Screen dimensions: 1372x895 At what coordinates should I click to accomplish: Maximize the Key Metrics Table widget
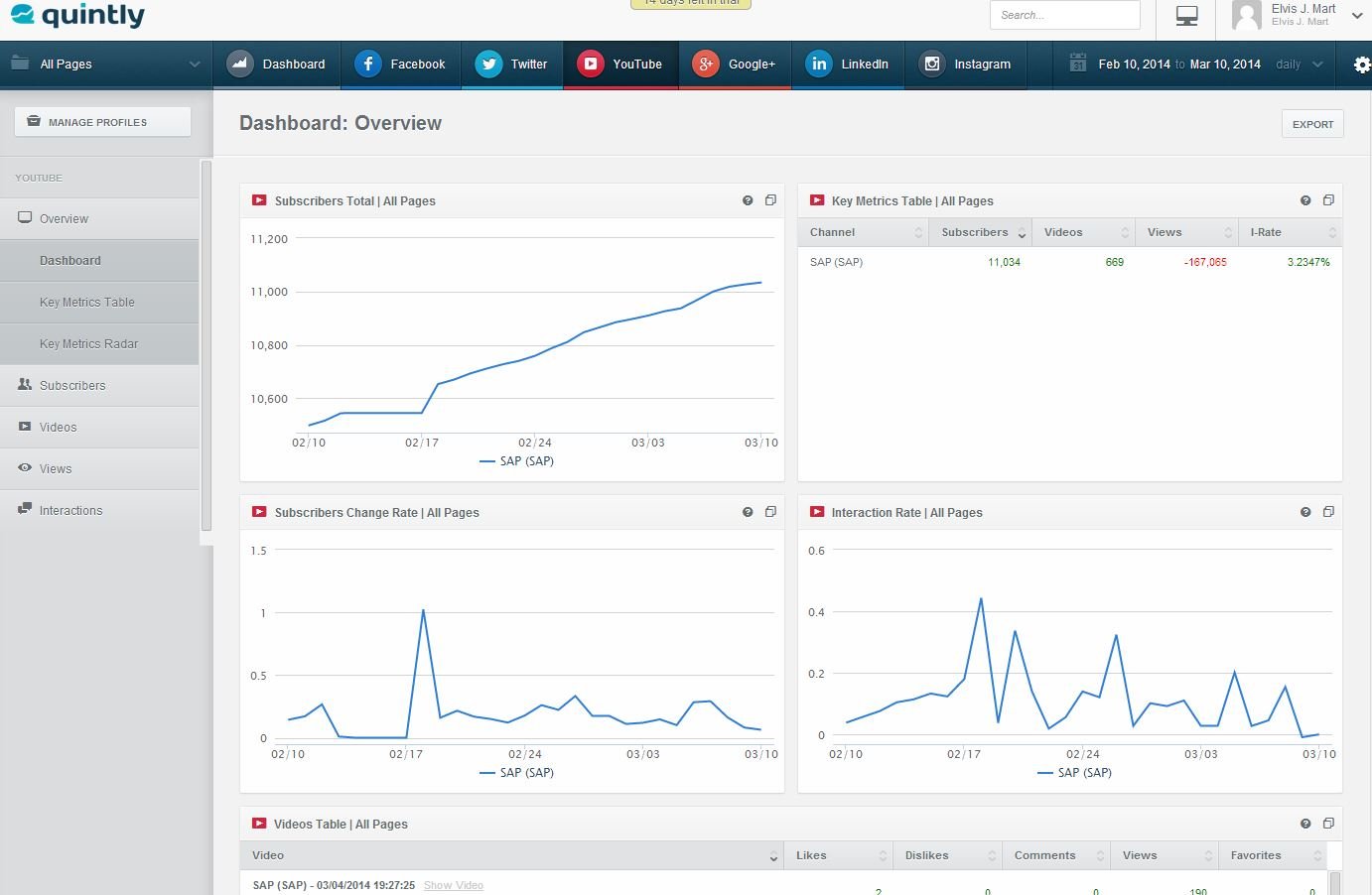click(x=1328, y=200)
